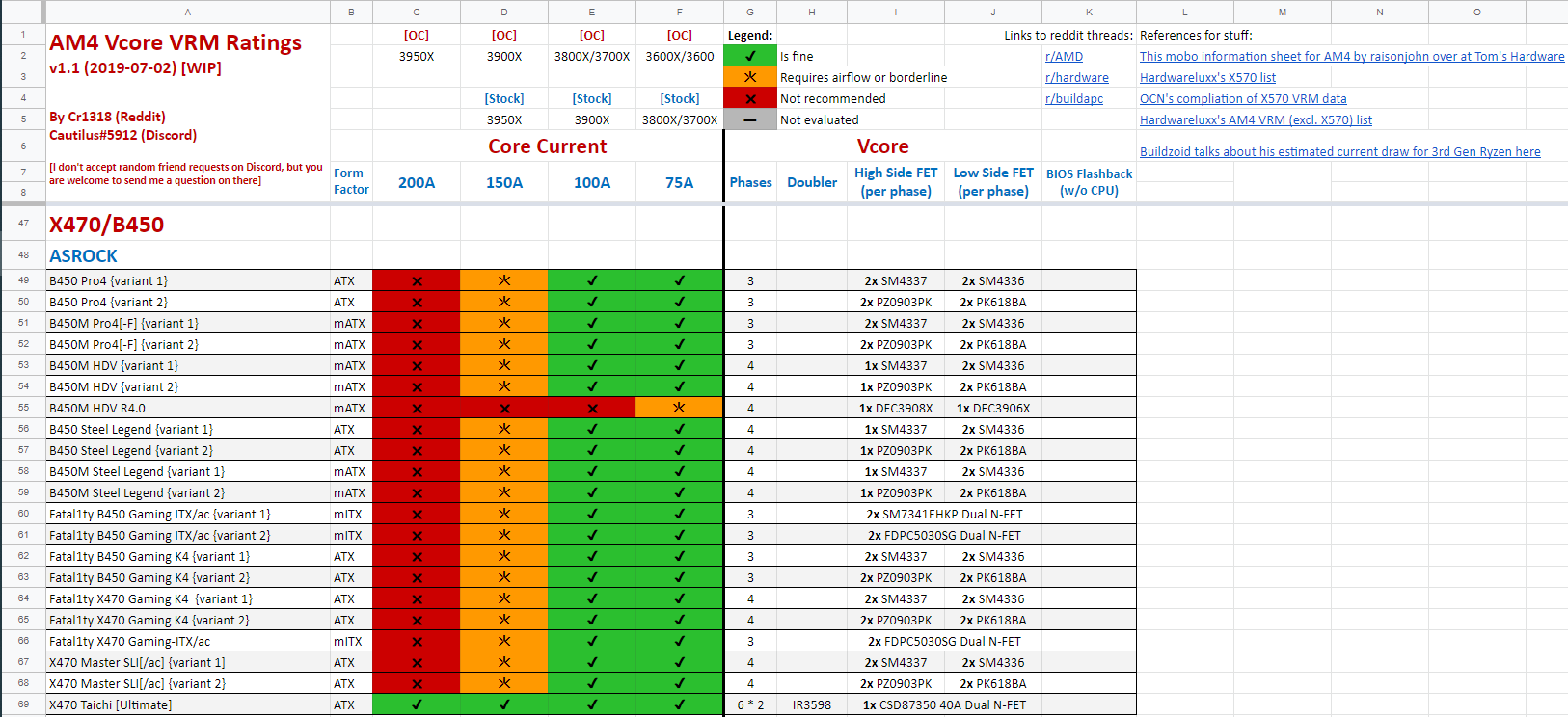The image size is (1568, 717).
Task: Click the 75A column label
Action: click(x=679, y=182)
